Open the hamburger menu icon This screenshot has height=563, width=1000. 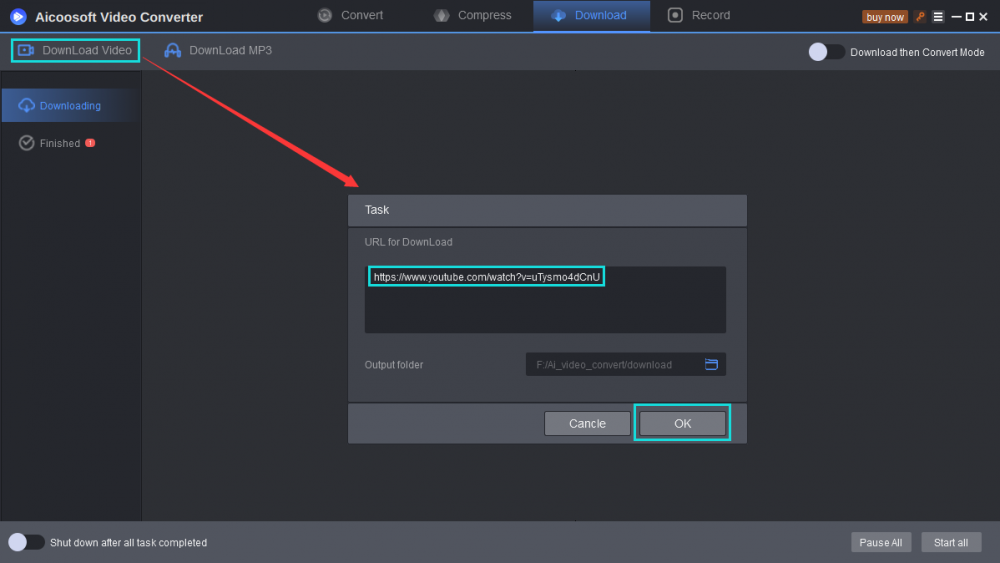pos(938,17)
